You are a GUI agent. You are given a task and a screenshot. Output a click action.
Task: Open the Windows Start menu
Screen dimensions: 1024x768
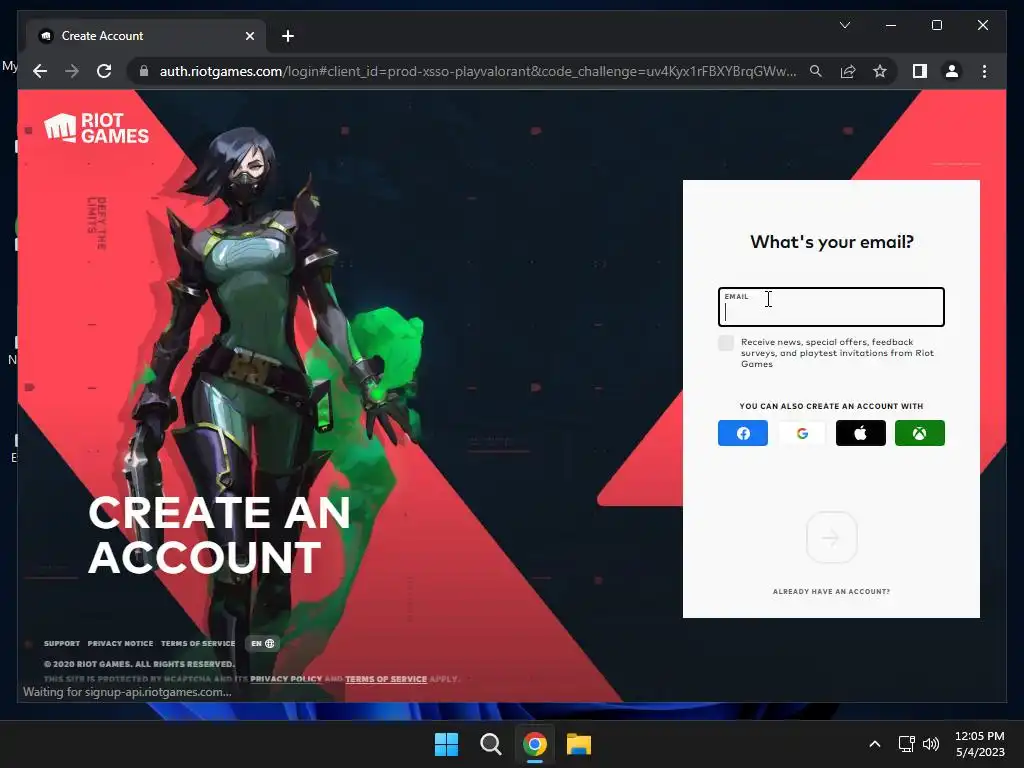click(447, 744)
